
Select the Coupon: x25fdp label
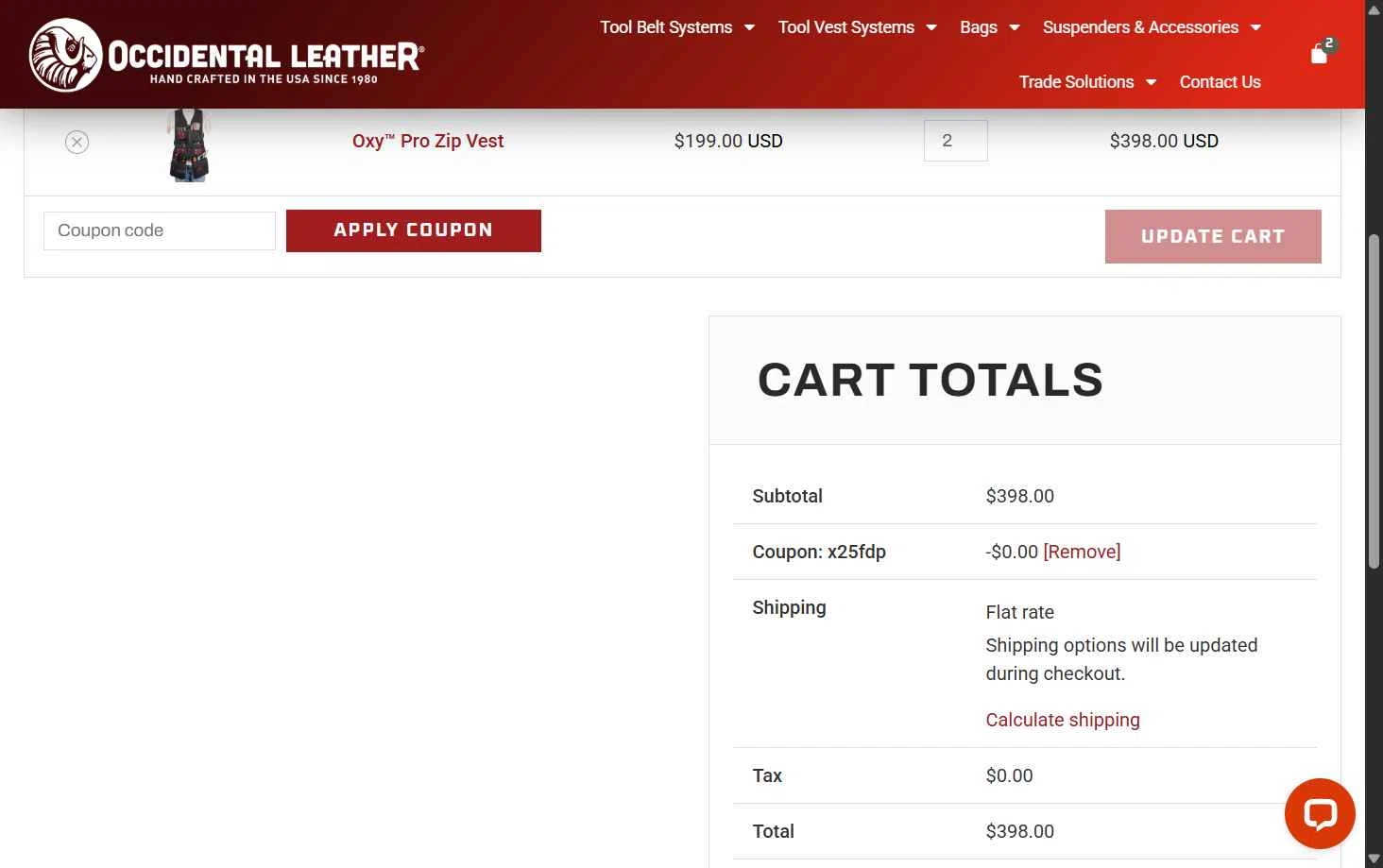pyautogui.click(x=819, y=552)
